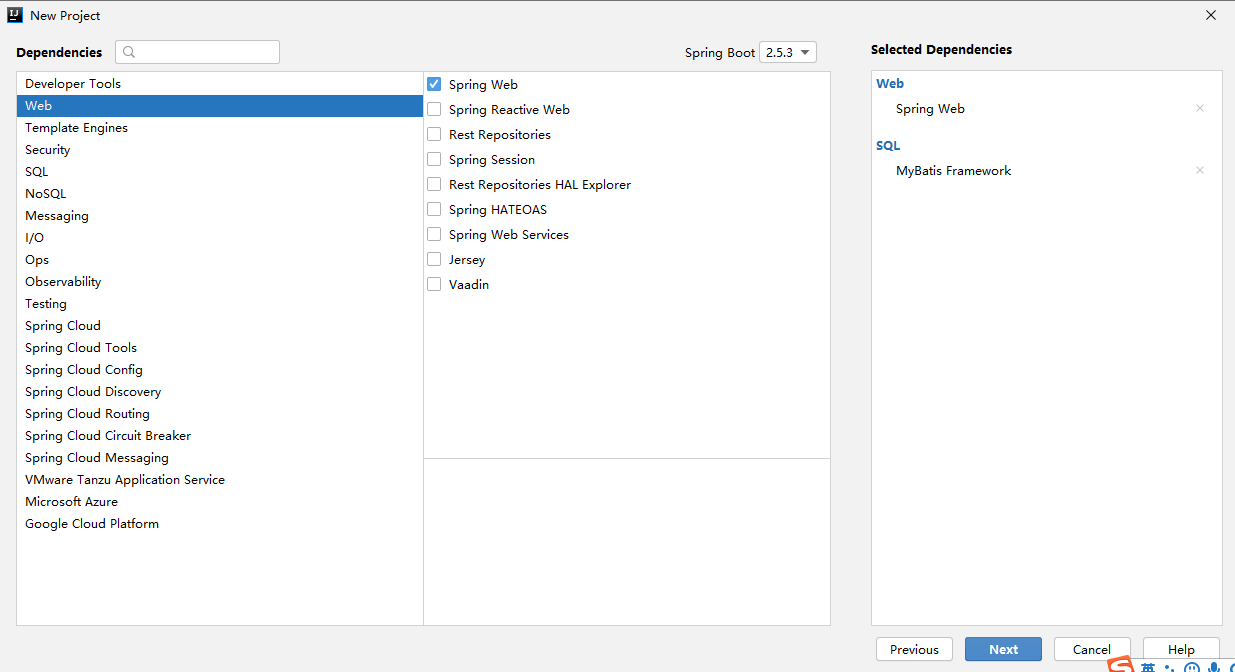
Task: Proceed with the Next button
Action: click(1003, 649)
